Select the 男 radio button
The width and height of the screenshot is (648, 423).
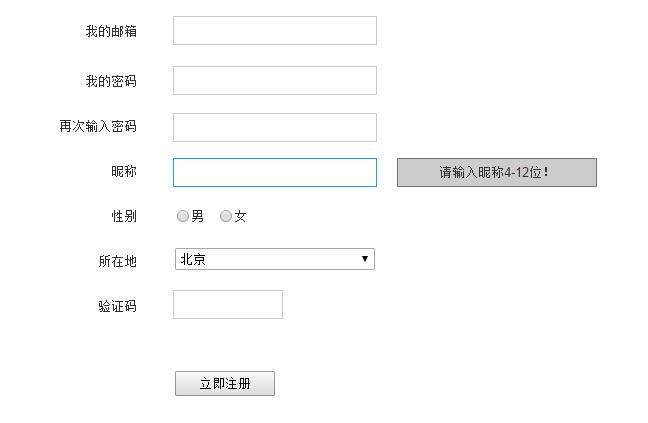183,216
